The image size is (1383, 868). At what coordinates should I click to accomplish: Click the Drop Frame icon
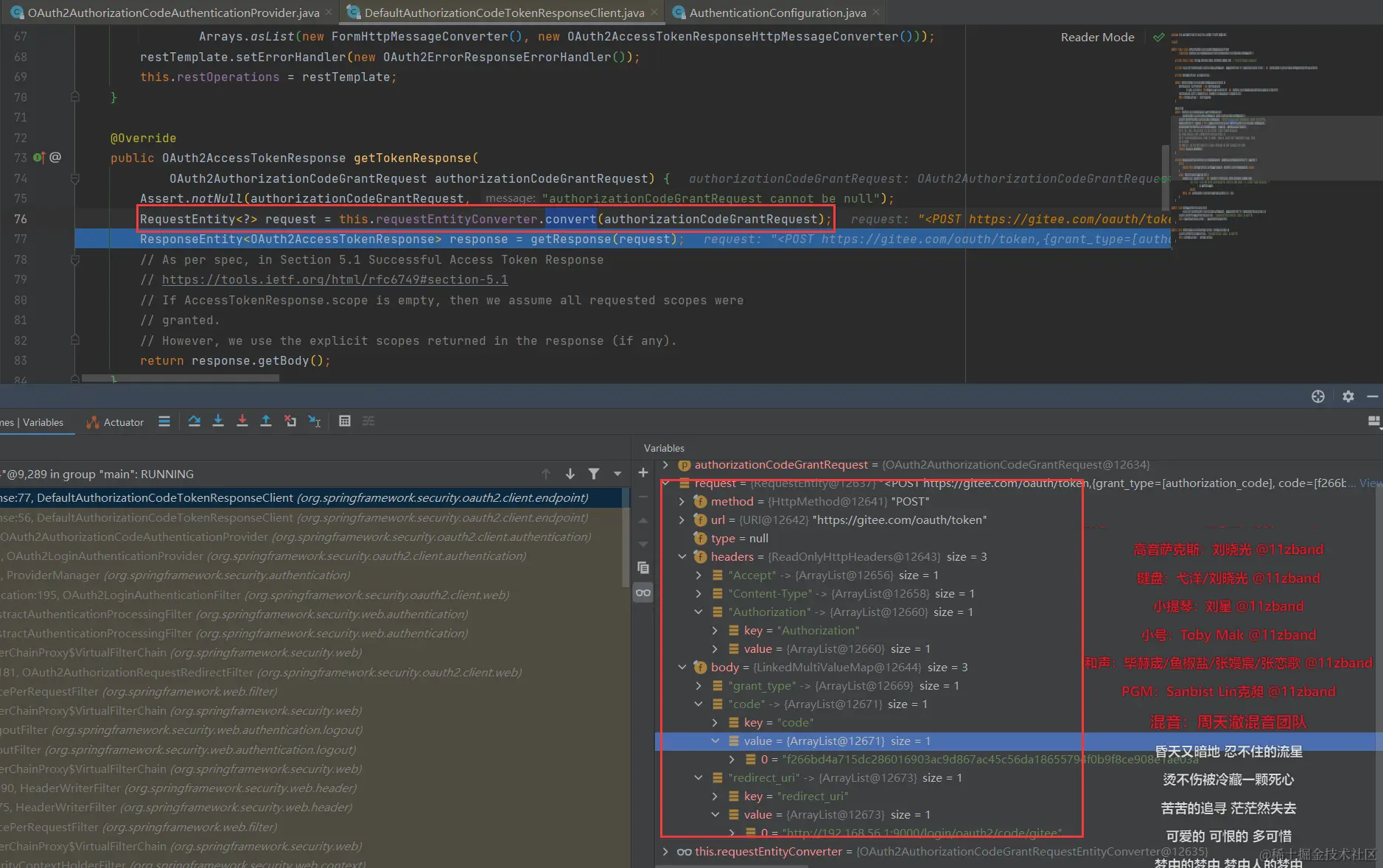(290, 421)
